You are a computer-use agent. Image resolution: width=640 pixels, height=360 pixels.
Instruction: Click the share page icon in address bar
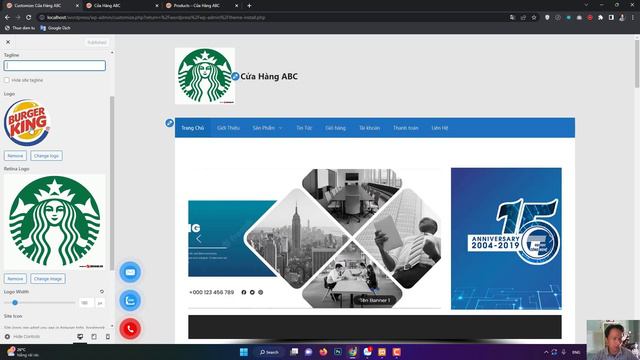(523, 18)
